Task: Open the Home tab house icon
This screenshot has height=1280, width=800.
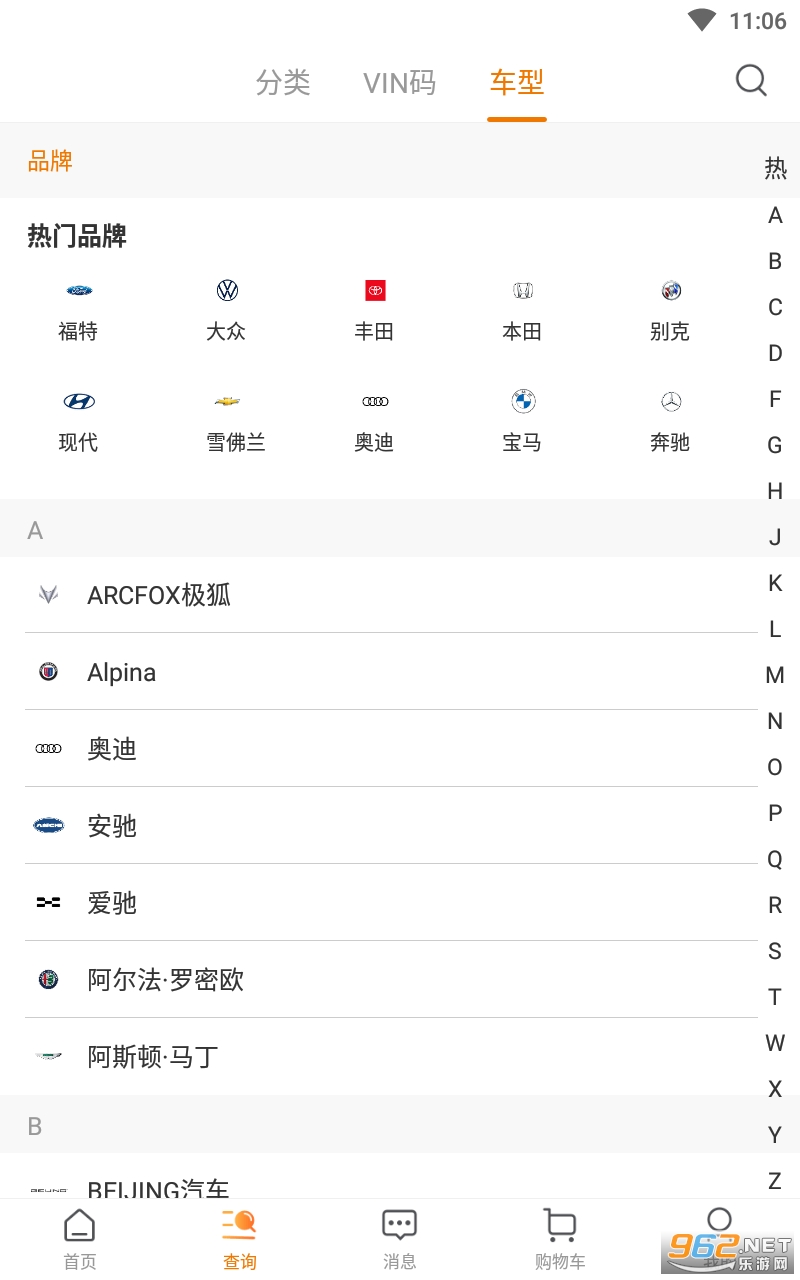Action: click(x=80, y=1225)
